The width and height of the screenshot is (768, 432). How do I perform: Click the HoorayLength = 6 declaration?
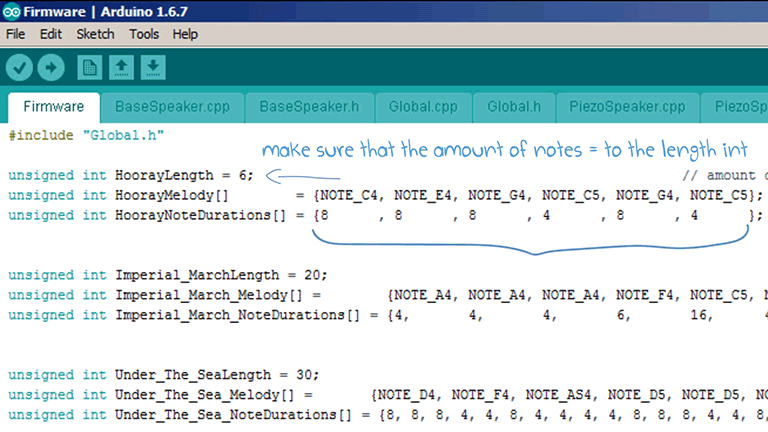[x=131, y=175]
